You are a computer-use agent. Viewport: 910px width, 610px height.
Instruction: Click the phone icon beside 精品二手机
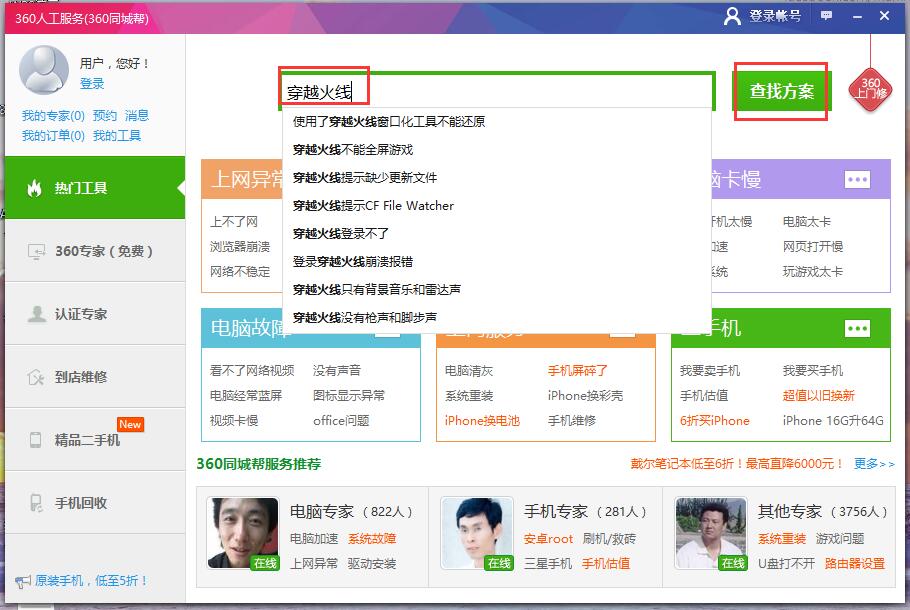point(35,440)
